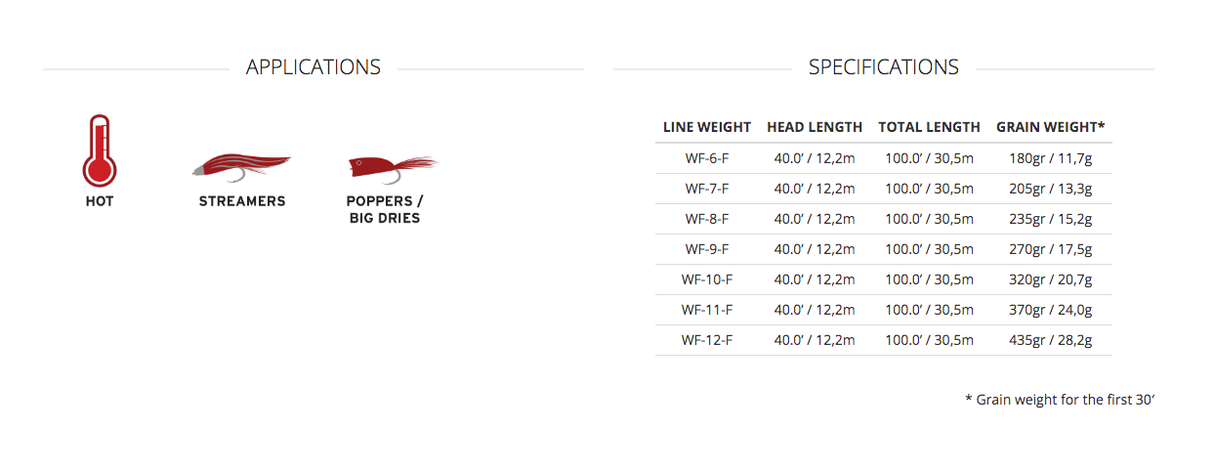
Task: Click the 435gr / 28,2g grain weight
Action: coord(1050,340)
